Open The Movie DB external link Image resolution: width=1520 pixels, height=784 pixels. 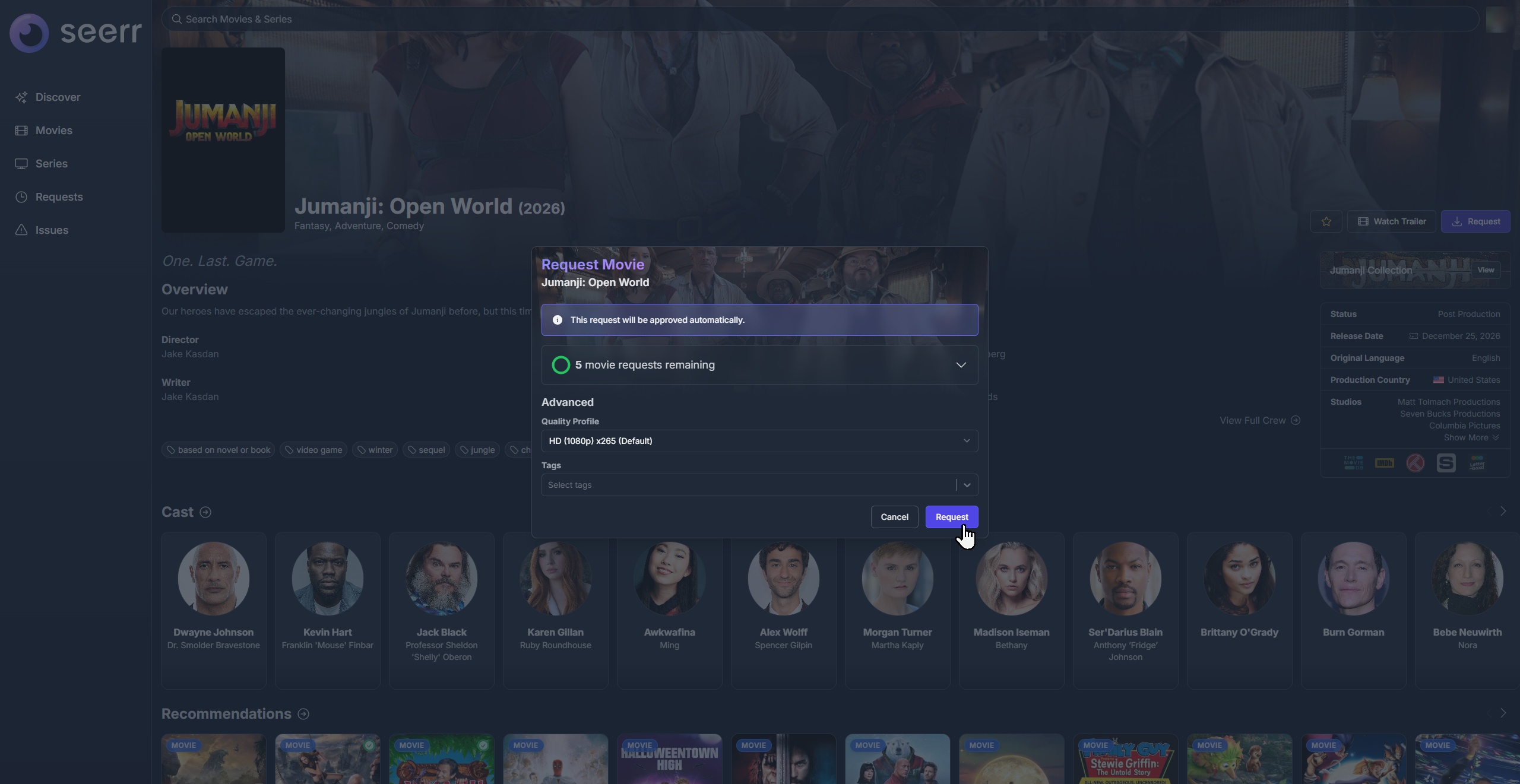coord(1354,463)
